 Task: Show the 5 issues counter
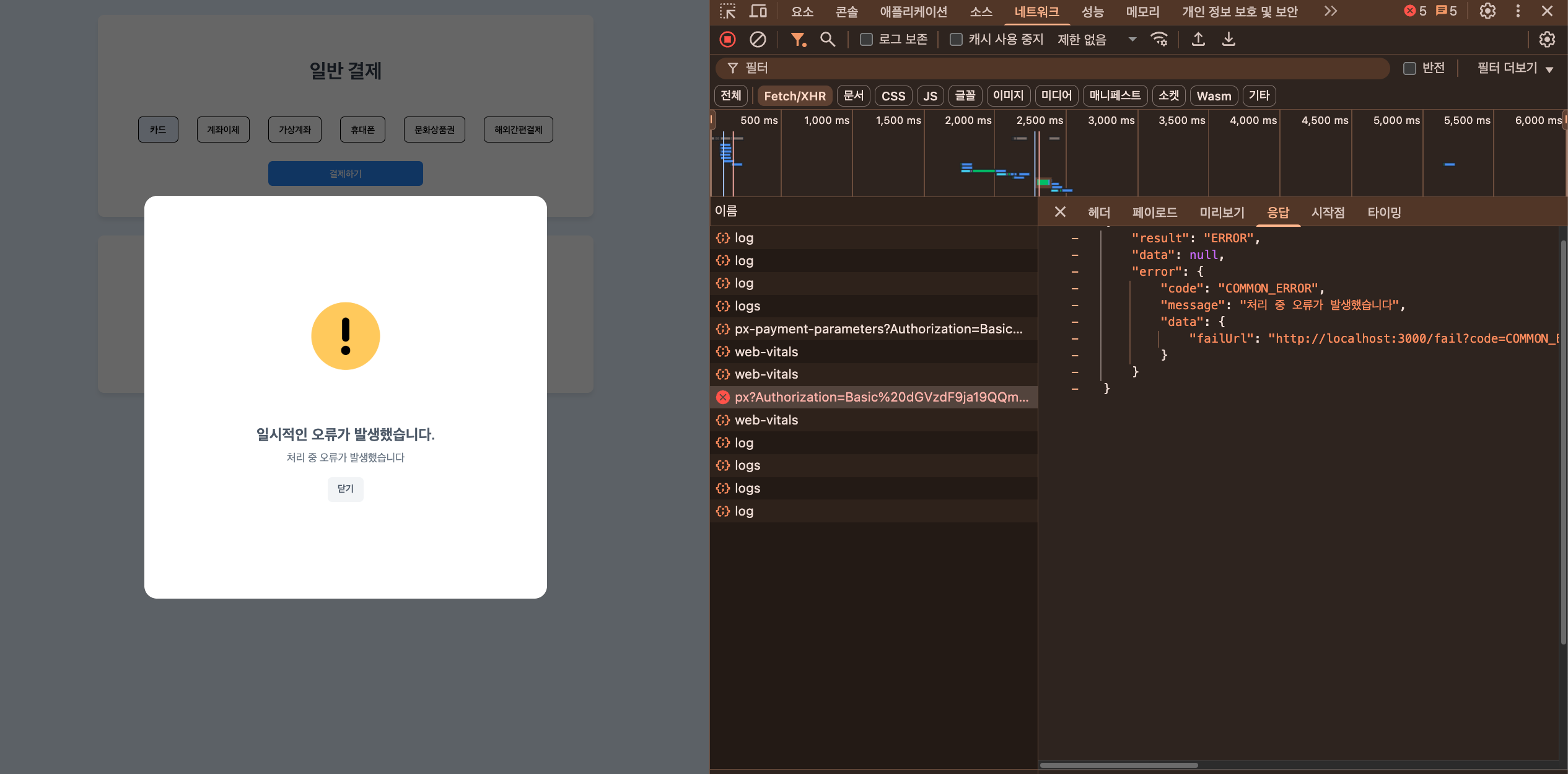tap(1447, 11)
